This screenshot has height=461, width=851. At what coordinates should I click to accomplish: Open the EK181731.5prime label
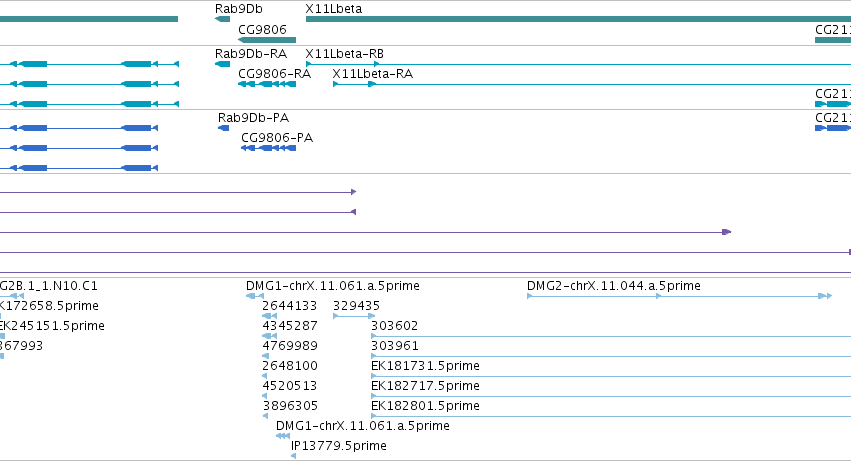point(426,366)
